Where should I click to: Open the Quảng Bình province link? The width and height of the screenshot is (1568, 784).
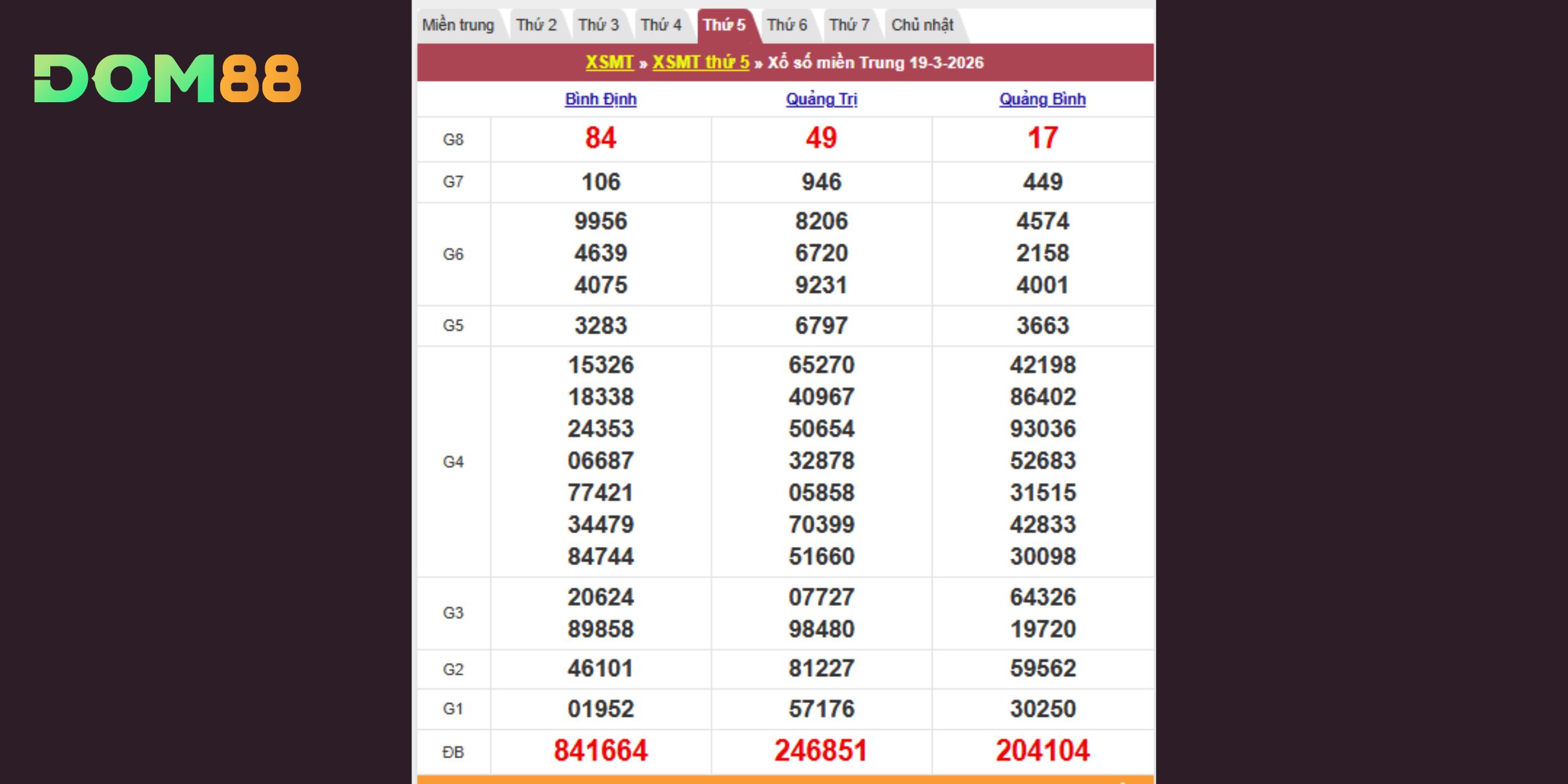pos(1042,99)
